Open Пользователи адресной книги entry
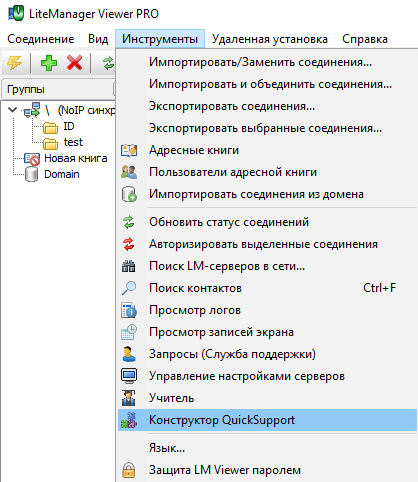Image resolution: width=418 pixels, height=482 pixels. (267, 172)
